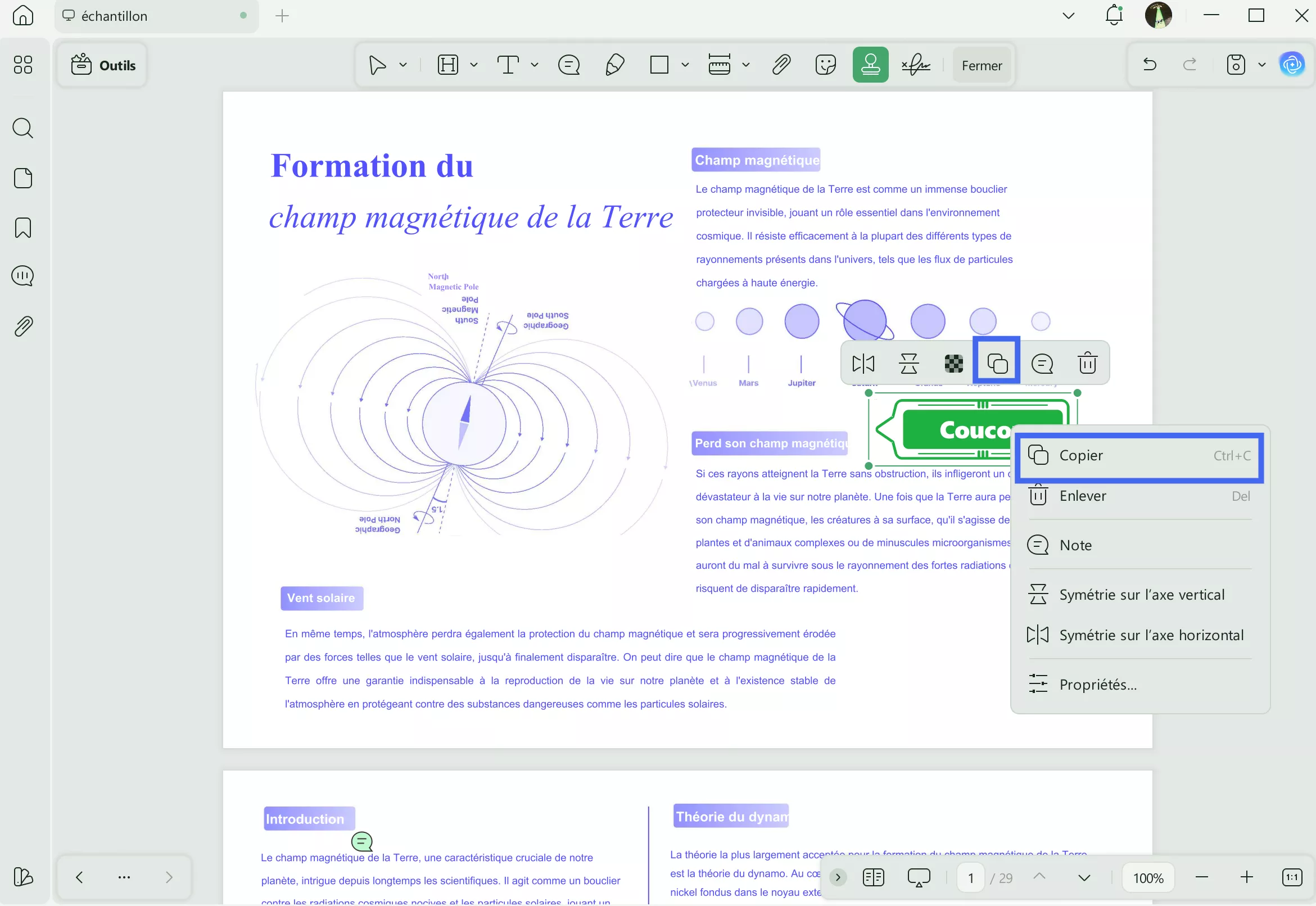Click the attachment paperclip tool
Viewport: 1316px width, 906px height.
pyautogui.click(x=781, y=64)
